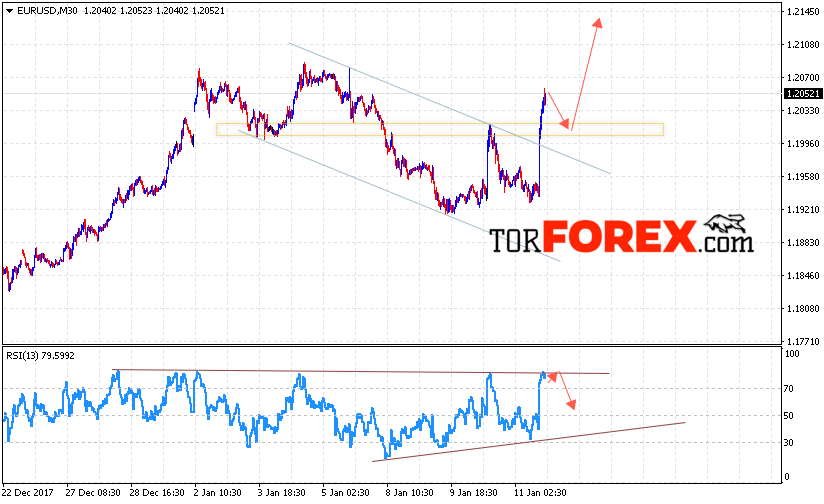The height and width of the screenshot is (504, 824).
Task: Click price level 1.19580 on the scale
Action: click(804, 177)
